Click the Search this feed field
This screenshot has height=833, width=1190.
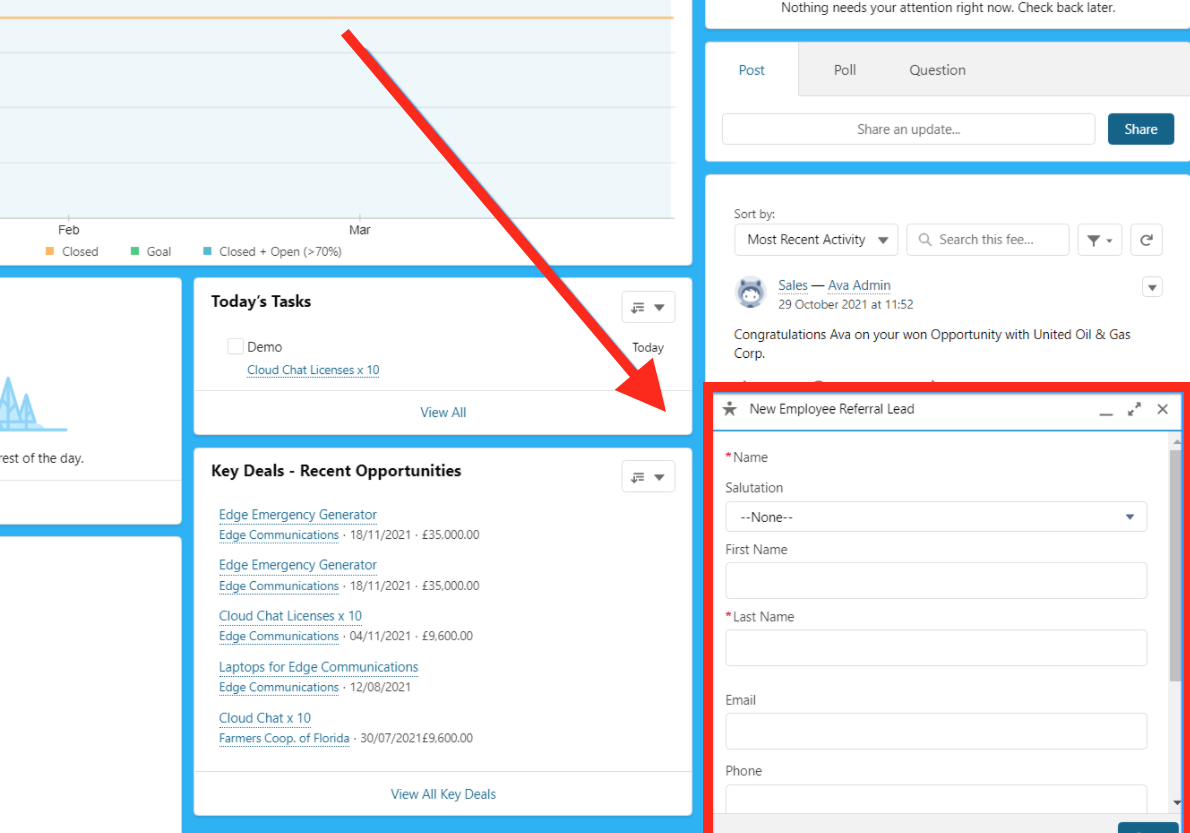coord(988,240)
